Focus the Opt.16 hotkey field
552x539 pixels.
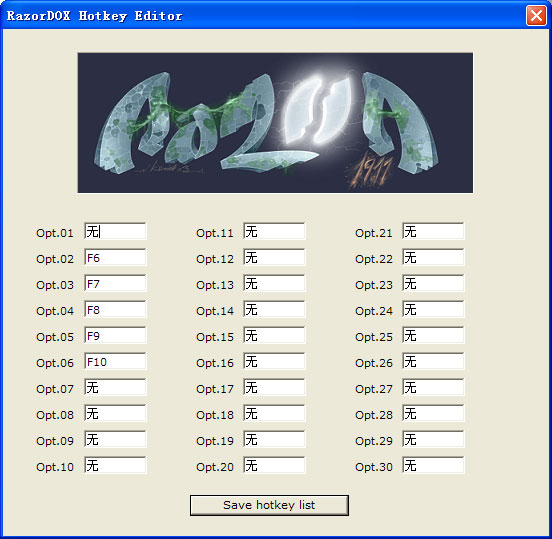[x=275, y=362]
